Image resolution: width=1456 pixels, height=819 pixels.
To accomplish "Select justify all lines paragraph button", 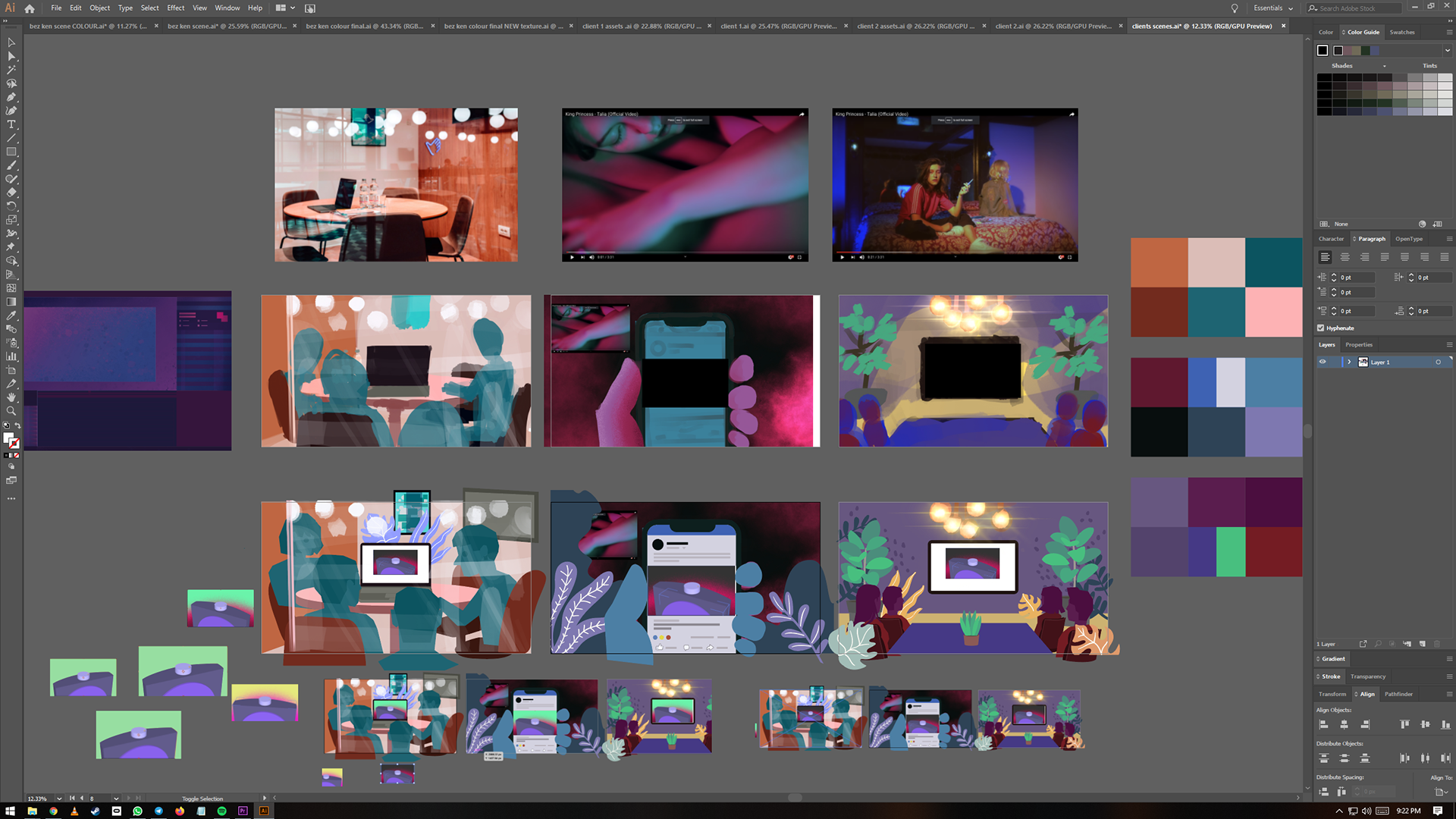I will [1445, 257].
